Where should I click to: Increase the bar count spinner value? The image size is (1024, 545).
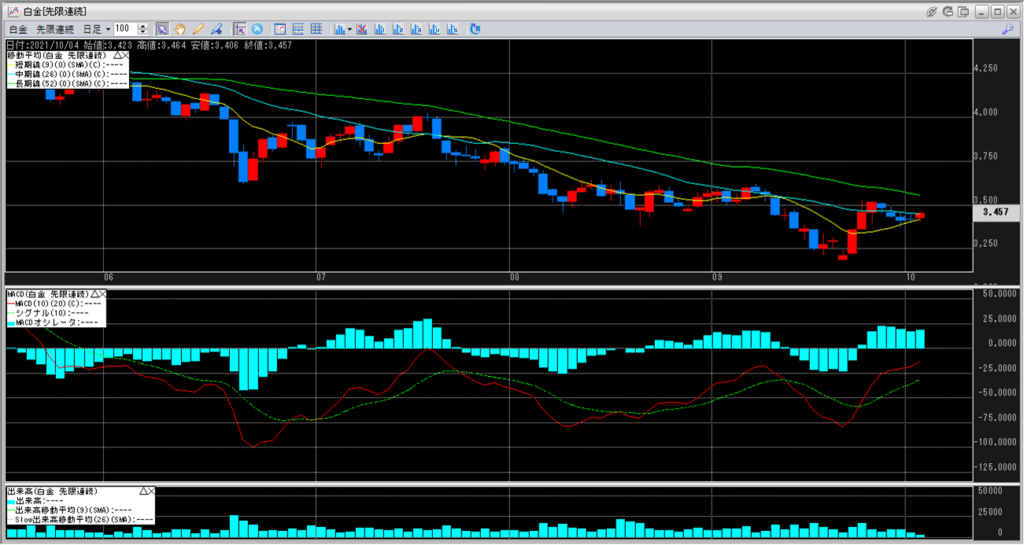(144, 26)
